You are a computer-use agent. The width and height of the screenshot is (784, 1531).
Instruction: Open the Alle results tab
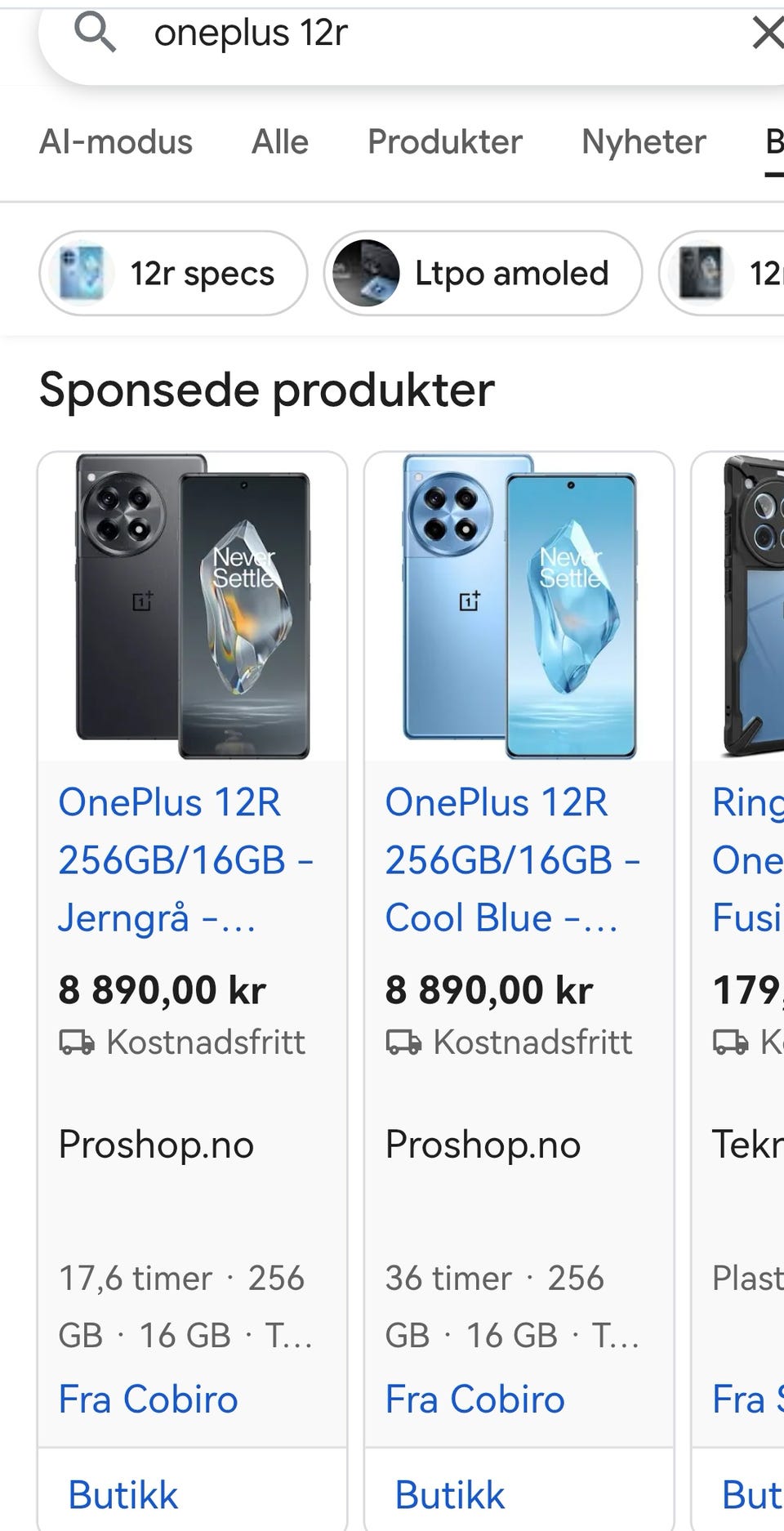coord(280,142)
